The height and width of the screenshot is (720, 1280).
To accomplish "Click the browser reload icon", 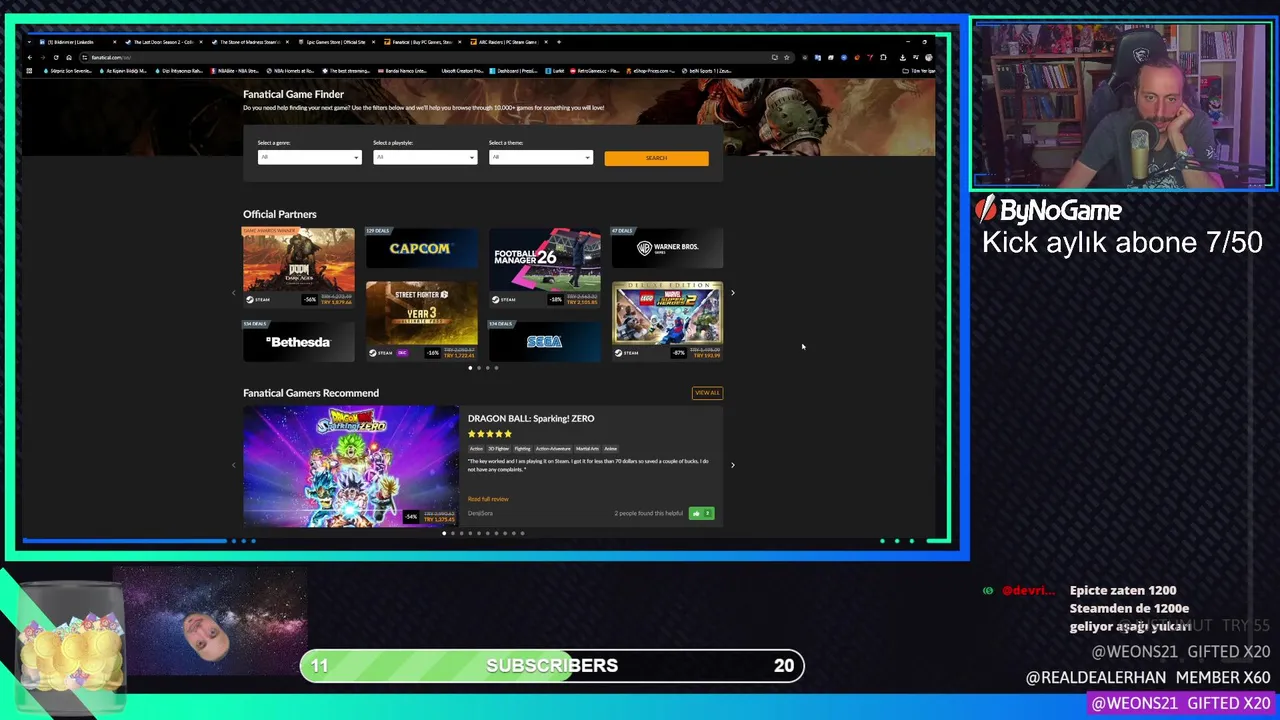I will point(56,57).
